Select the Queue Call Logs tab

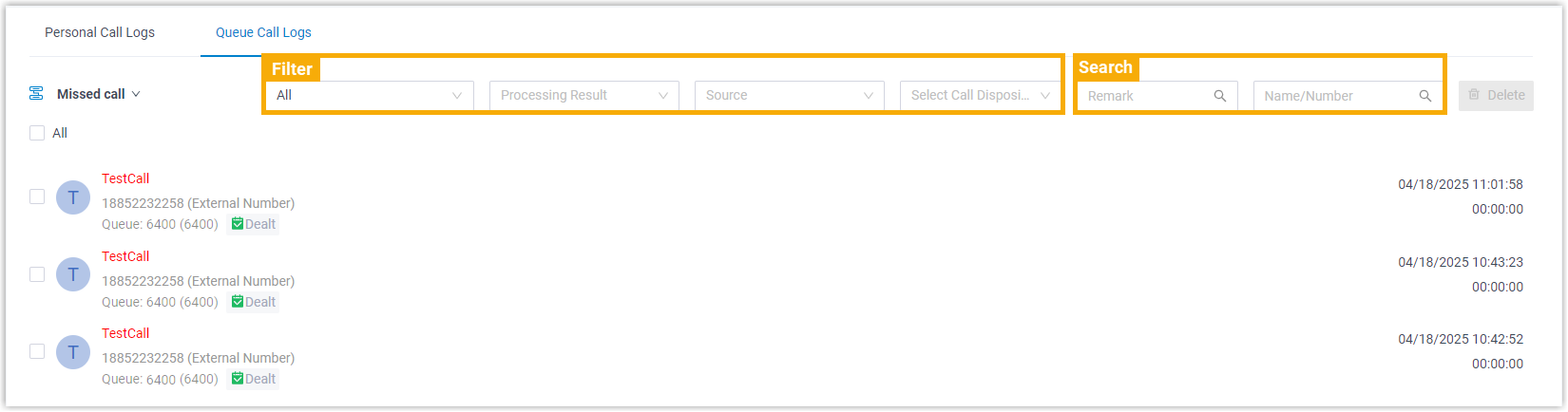pos(263,32)
